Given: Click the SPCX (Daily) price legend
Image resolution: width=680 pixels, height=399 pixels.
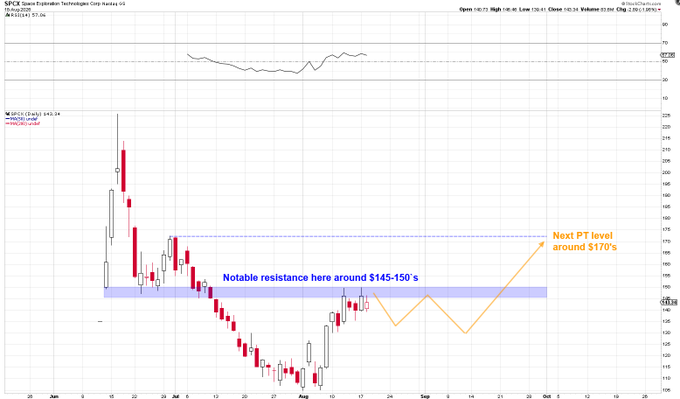Looking at the screenshot, I should click(x=33, y=114).
